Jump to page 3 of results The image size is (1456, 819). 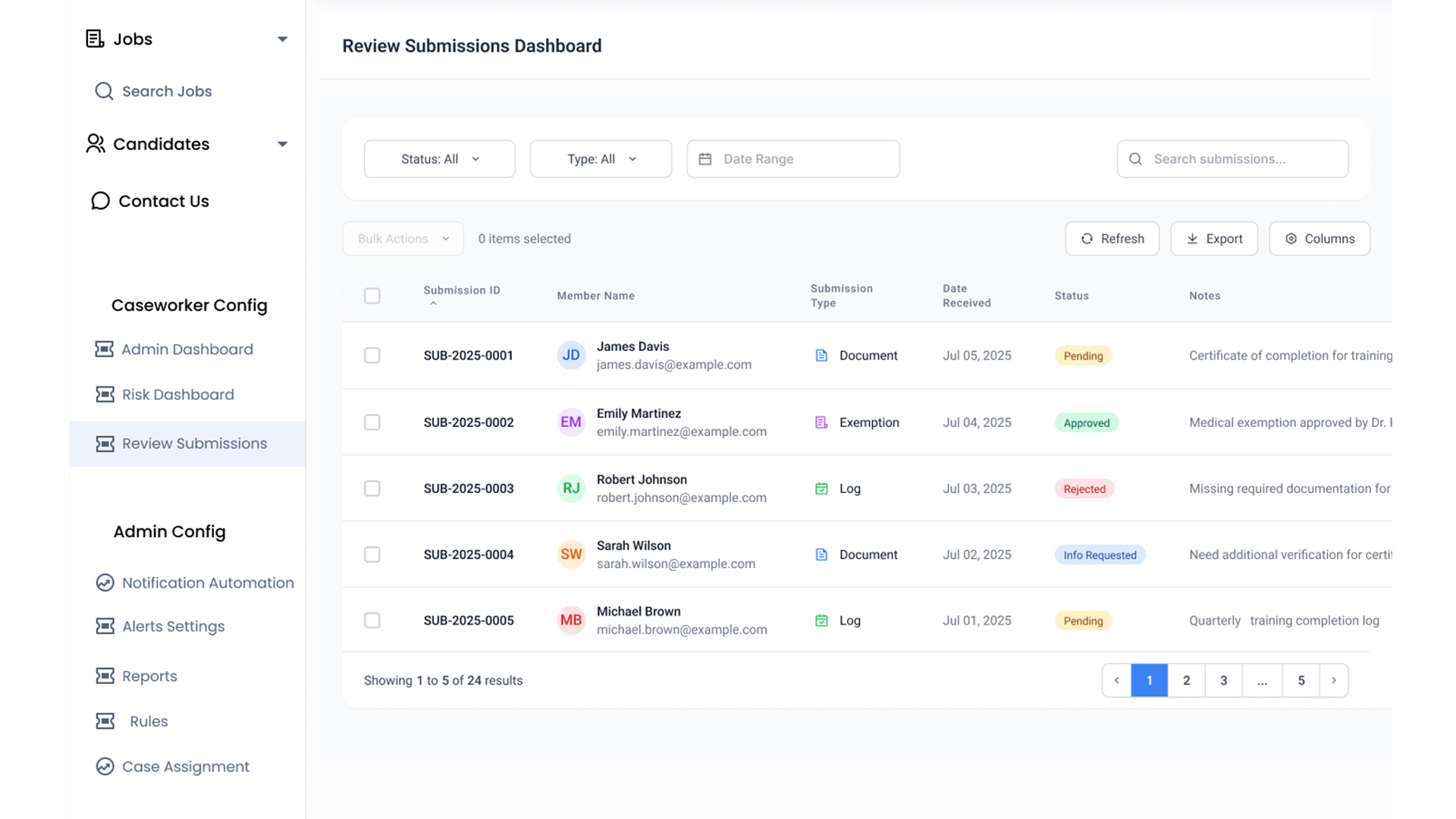coord(1223,680)
